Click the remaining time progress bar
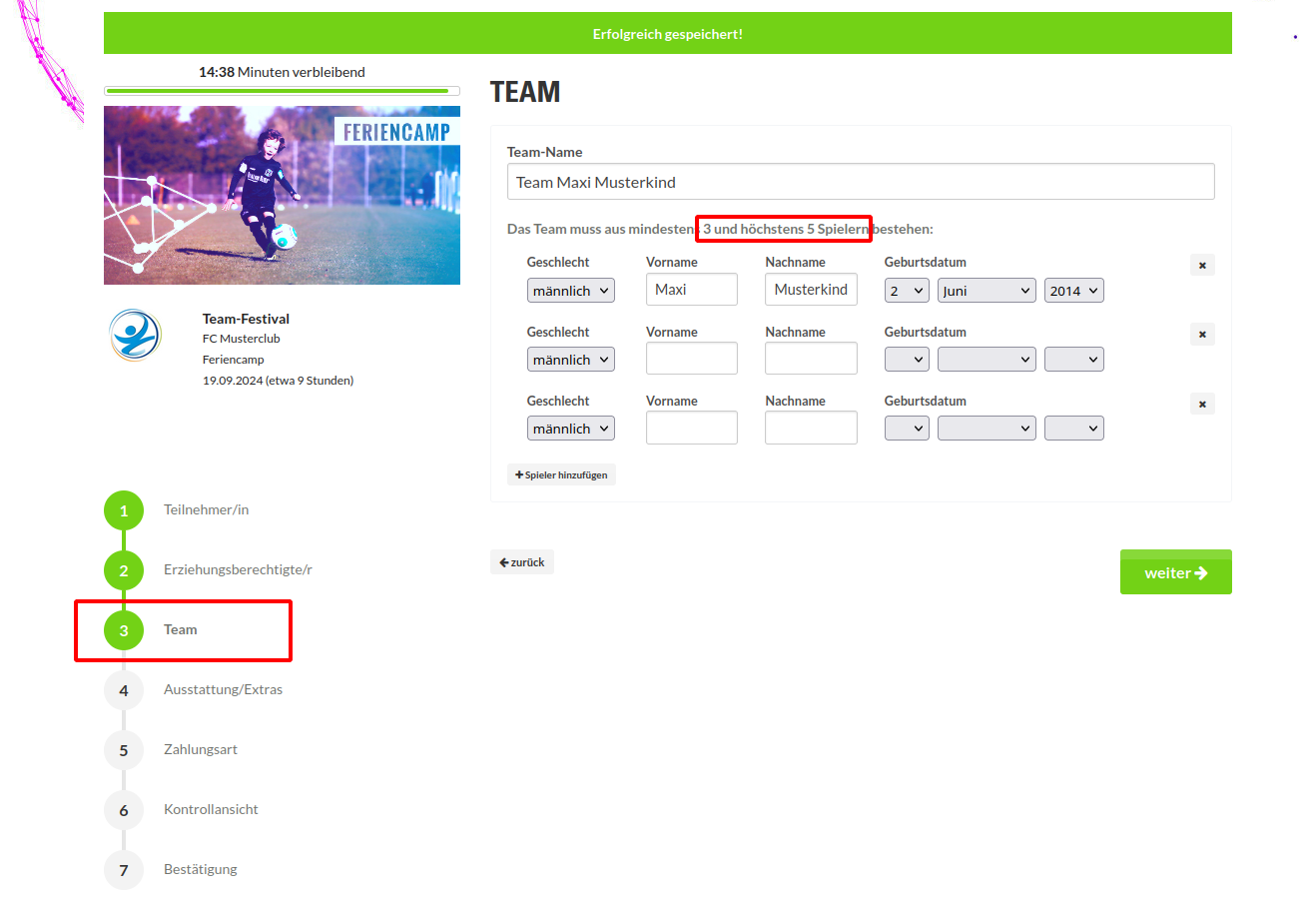Screen dimensions: 1316x916 (x=282, y=91)
